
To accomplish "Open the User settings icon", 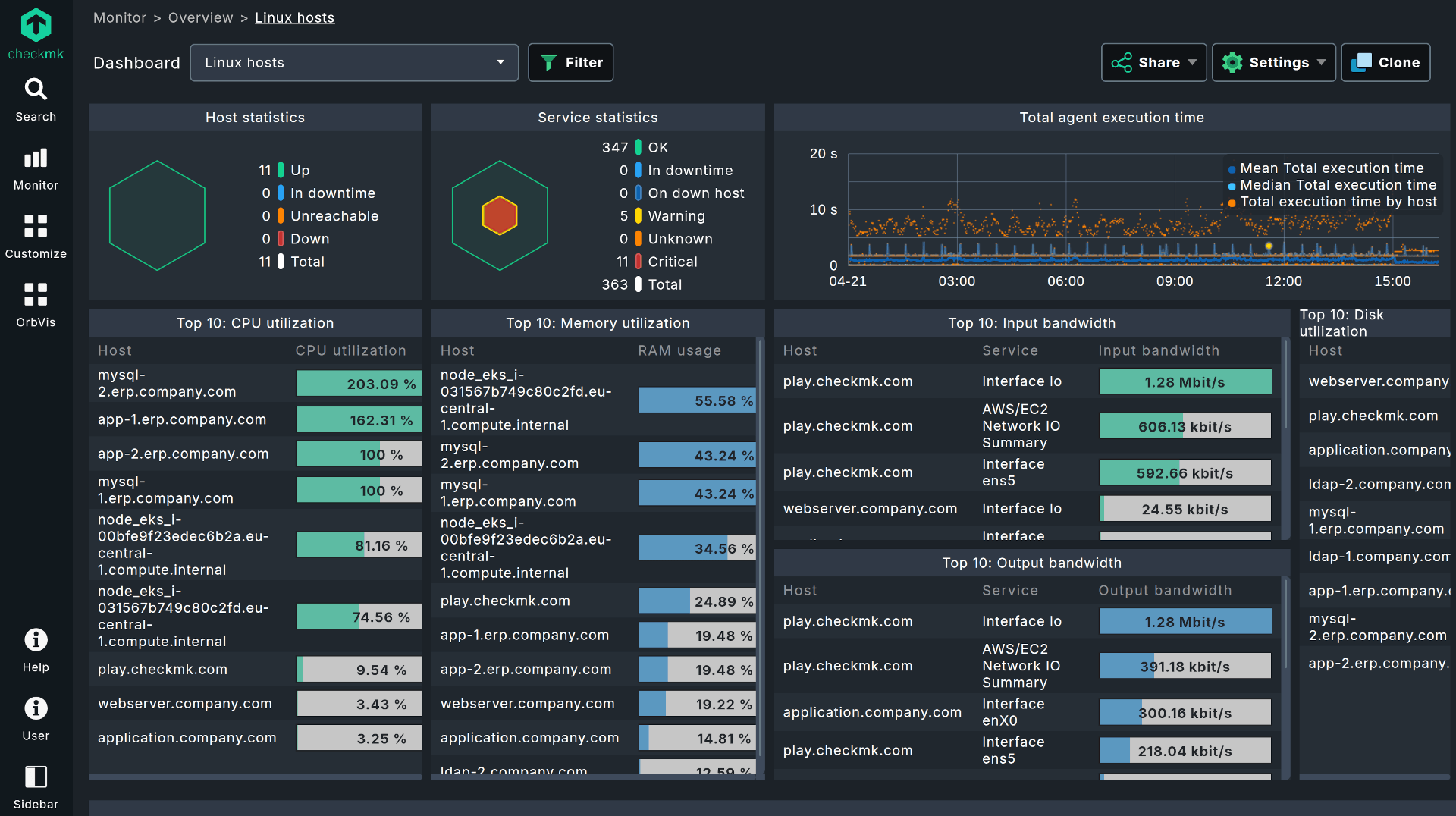I will [36, 708].
